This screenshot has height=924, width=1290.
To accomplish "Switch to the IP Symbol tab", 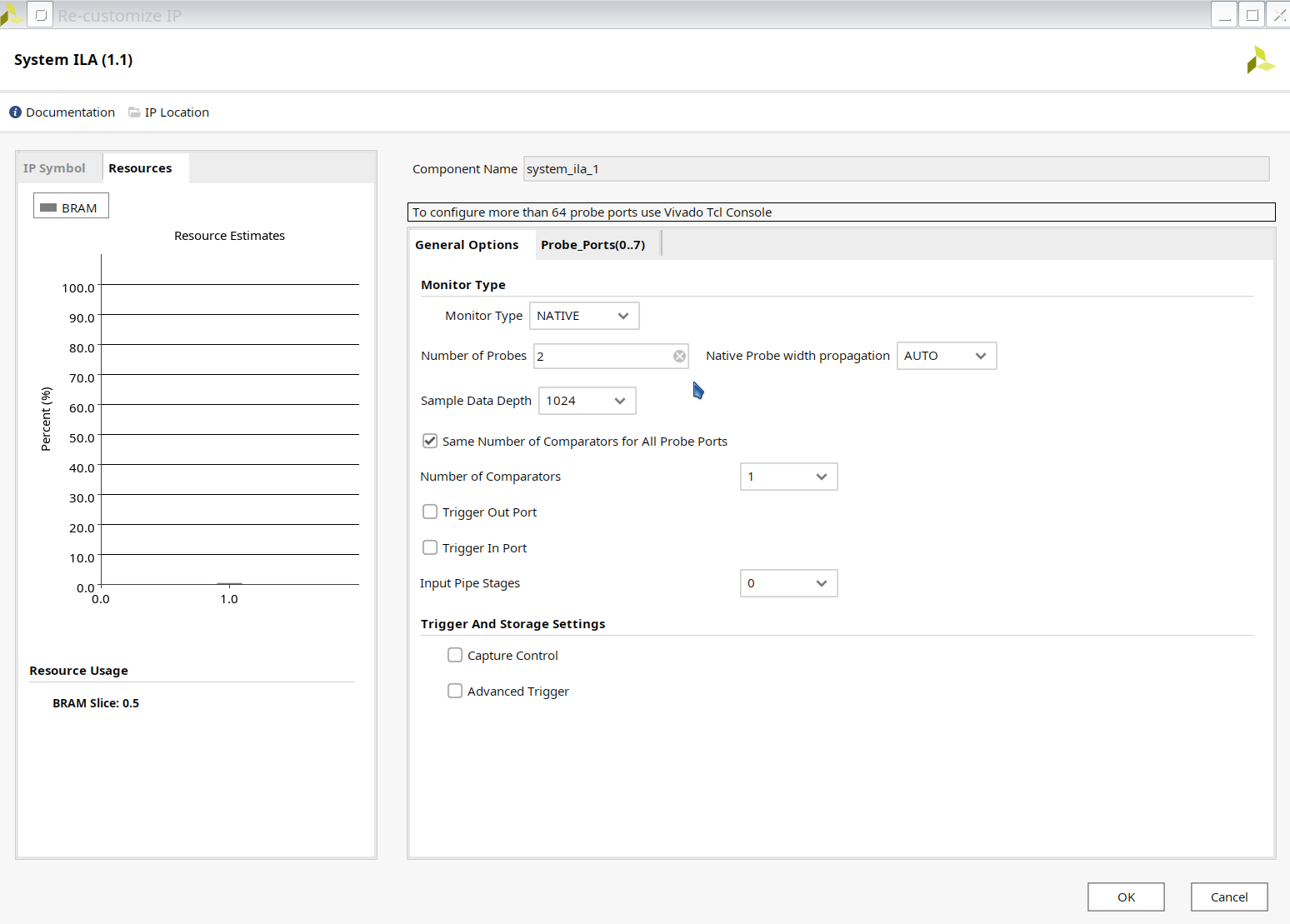I will (54, 168).
